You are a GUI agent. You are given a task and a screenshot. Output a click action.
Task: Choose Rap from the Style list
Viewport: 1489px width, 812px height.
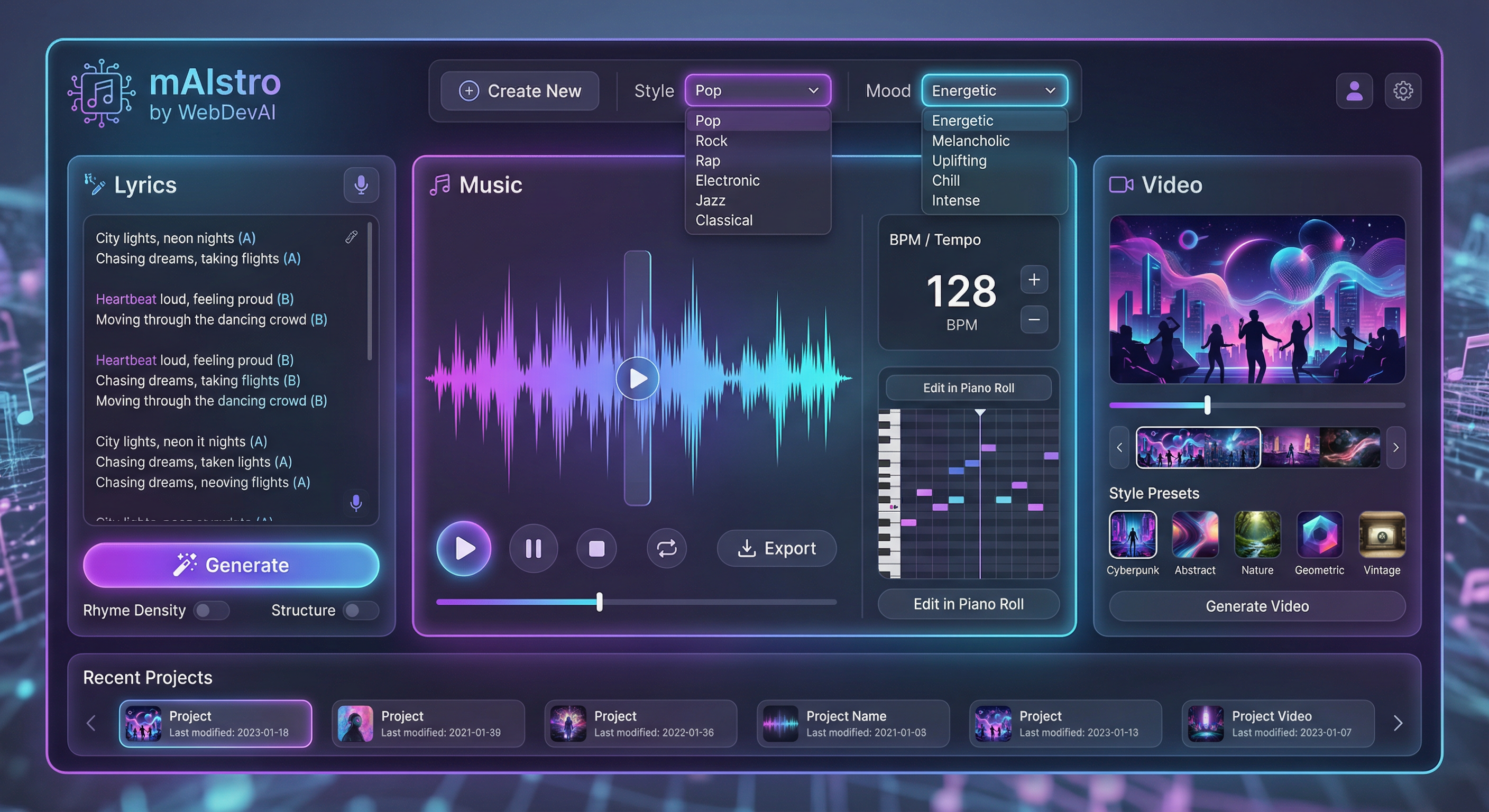pyautogui.click(x=758, y=161)
